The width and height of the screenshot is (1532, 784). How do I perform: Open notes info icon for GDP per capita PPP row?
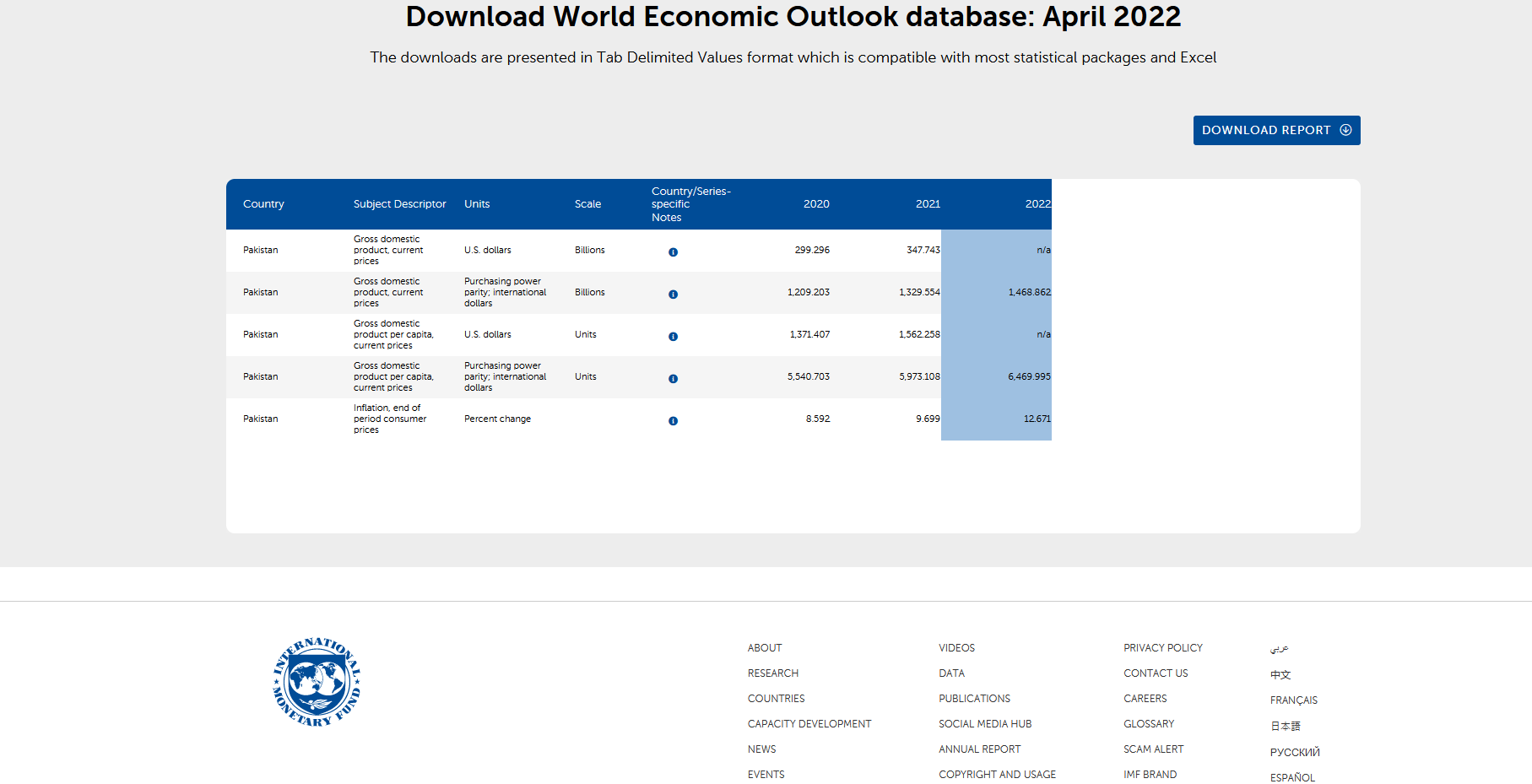pos(673,378)
